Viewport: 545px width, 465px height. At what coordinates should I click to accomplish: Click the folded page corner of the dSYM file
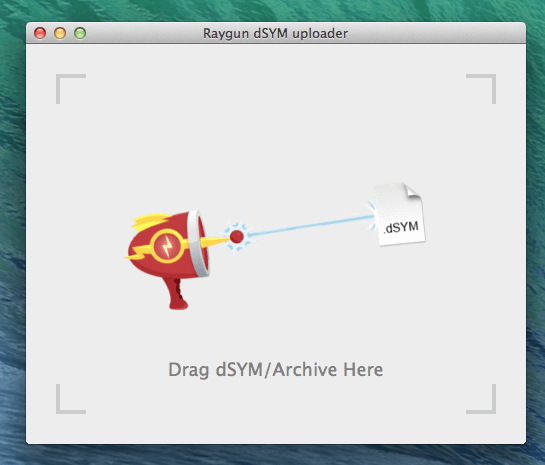[412, 191]
